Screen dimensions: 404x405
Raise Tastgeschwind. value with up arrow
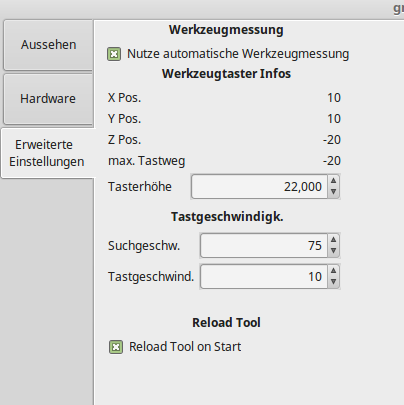pyautogui.click(x=333, y=271)
